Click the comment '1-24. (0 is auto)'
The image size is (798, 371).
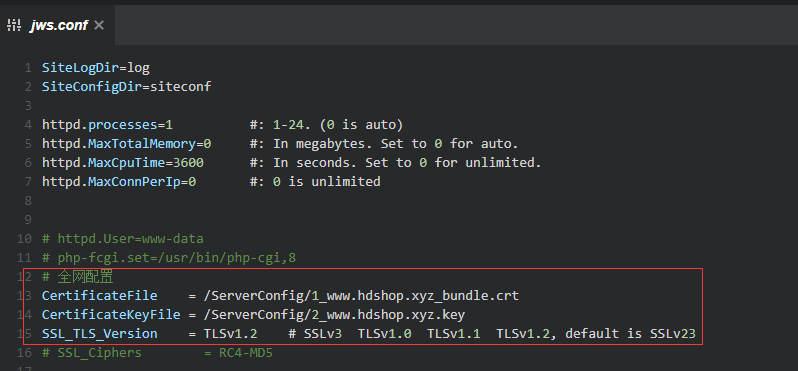338,125
